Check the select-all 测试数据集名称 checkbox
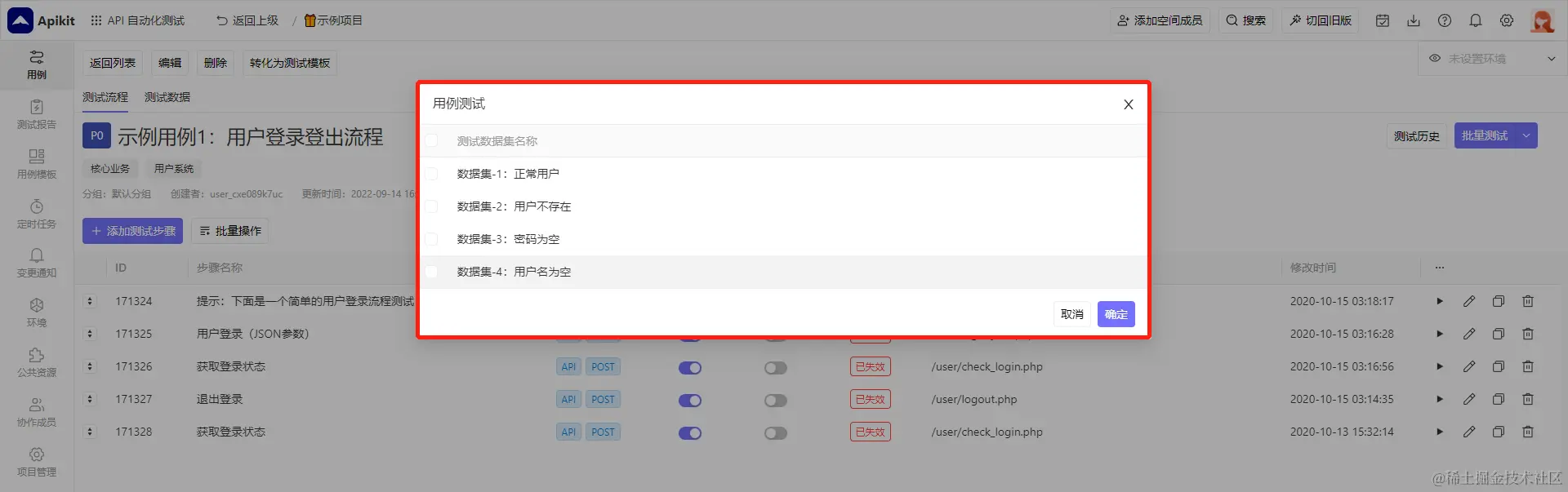 pos(431,141)
